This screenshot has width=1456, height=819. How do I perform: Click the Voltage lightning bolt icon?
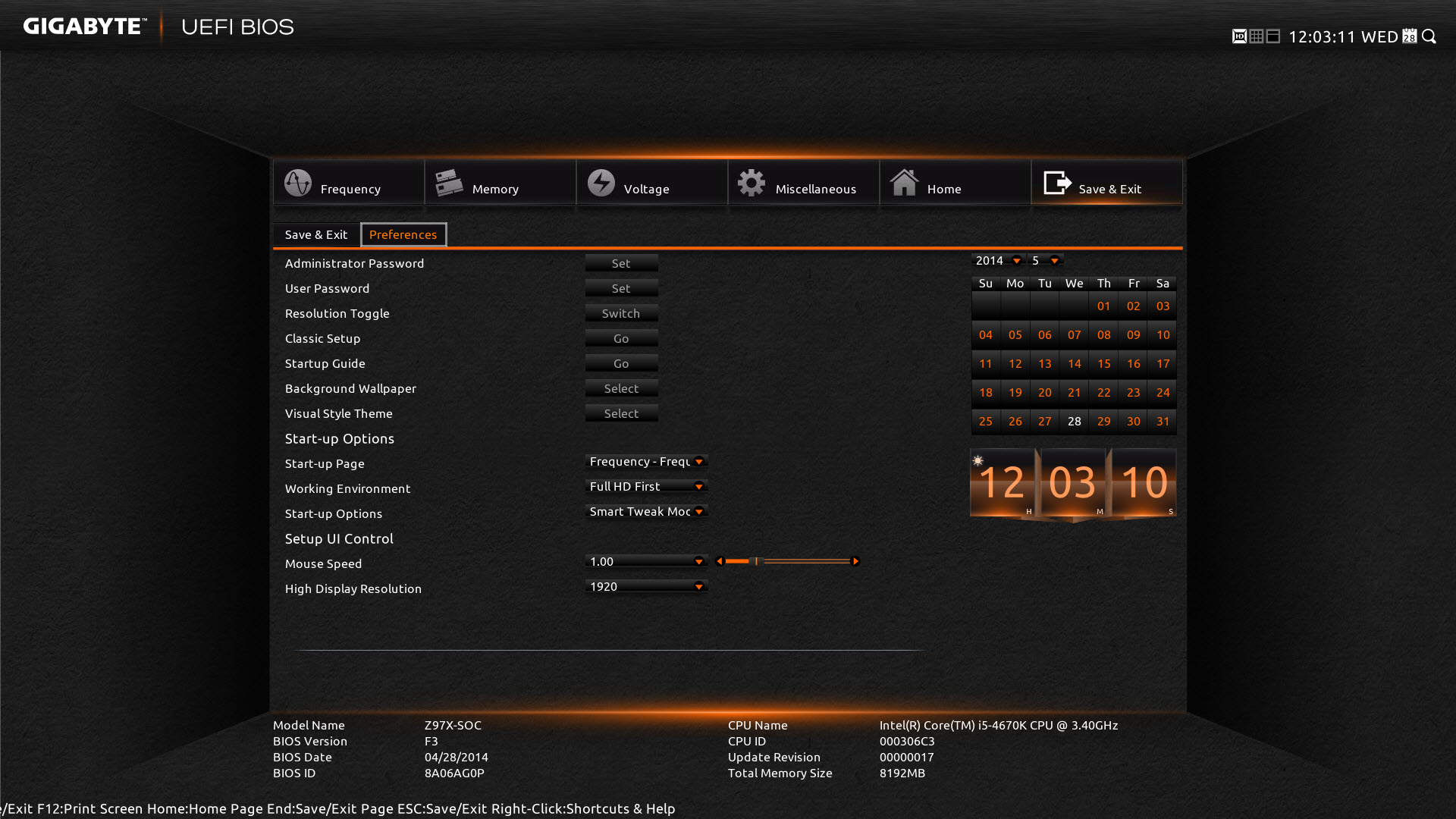(601, 183)
